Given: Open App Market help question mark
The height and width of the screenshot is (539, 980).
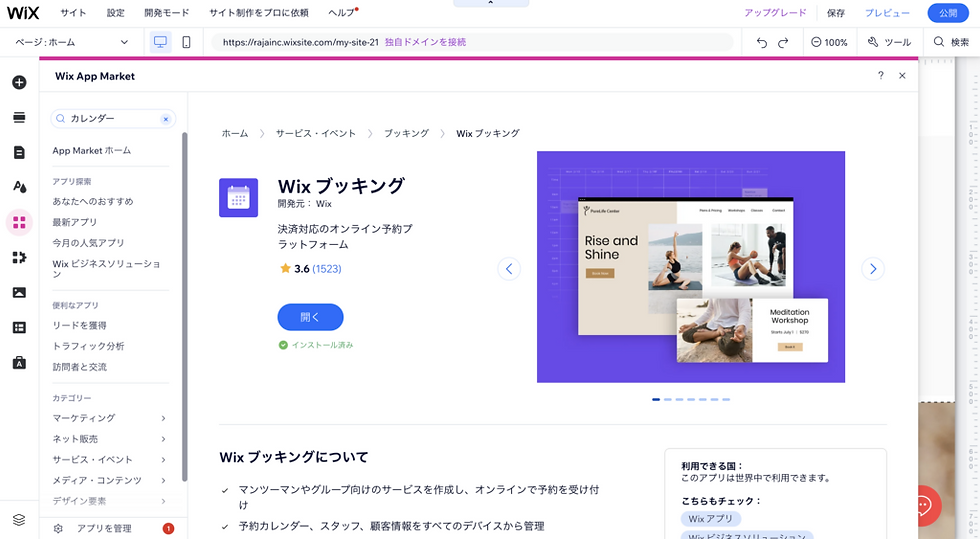Looking at the screenshot, I should [881, 76].
